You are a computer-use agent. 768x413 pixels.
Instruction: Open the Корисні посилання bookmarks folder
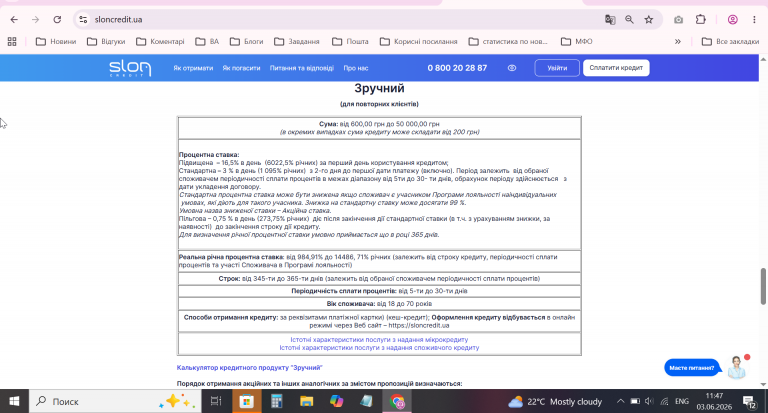[x=419, y=42]
